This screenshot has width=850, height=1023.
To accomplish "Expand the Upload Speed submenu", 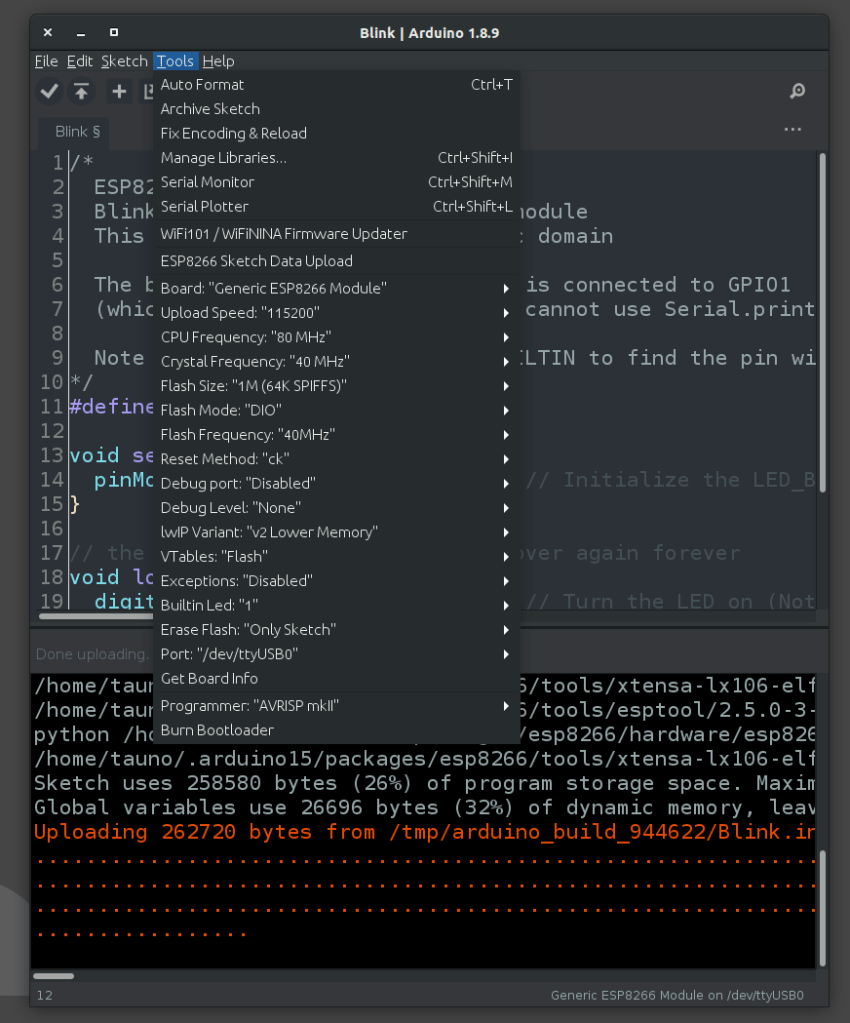I will (x=335, y=312).
